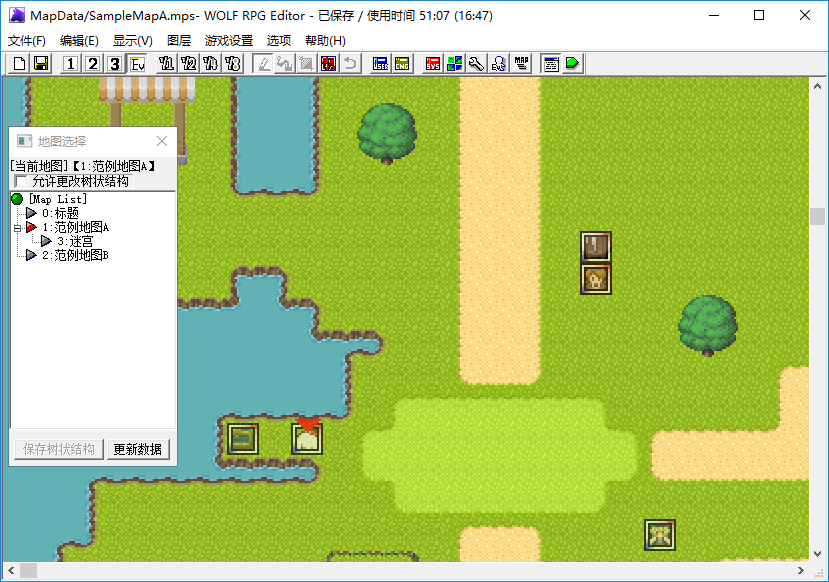This screenshot has width=829, height=582.
Task: Select map 3:迷宫 in the tree
Action: pos(75,242)
